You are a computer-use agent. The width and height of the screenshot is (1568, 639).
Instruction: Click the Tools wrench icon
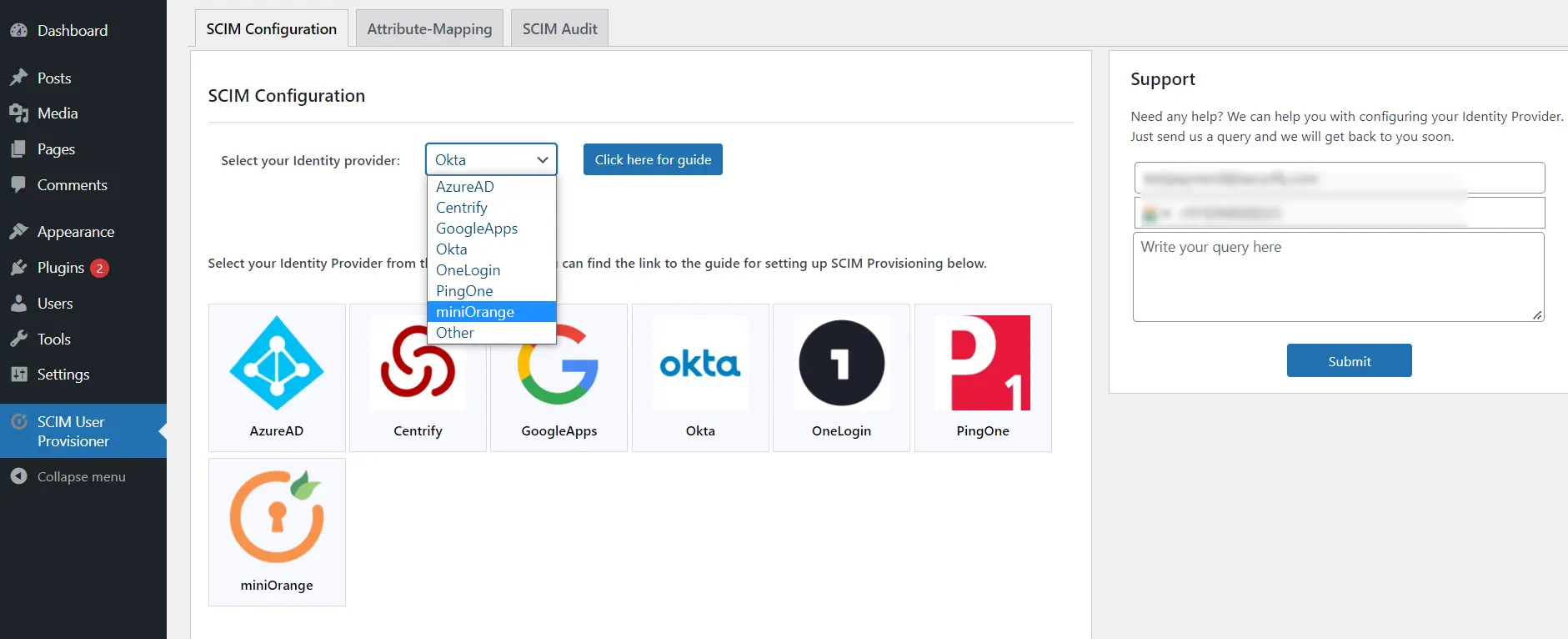19,340
